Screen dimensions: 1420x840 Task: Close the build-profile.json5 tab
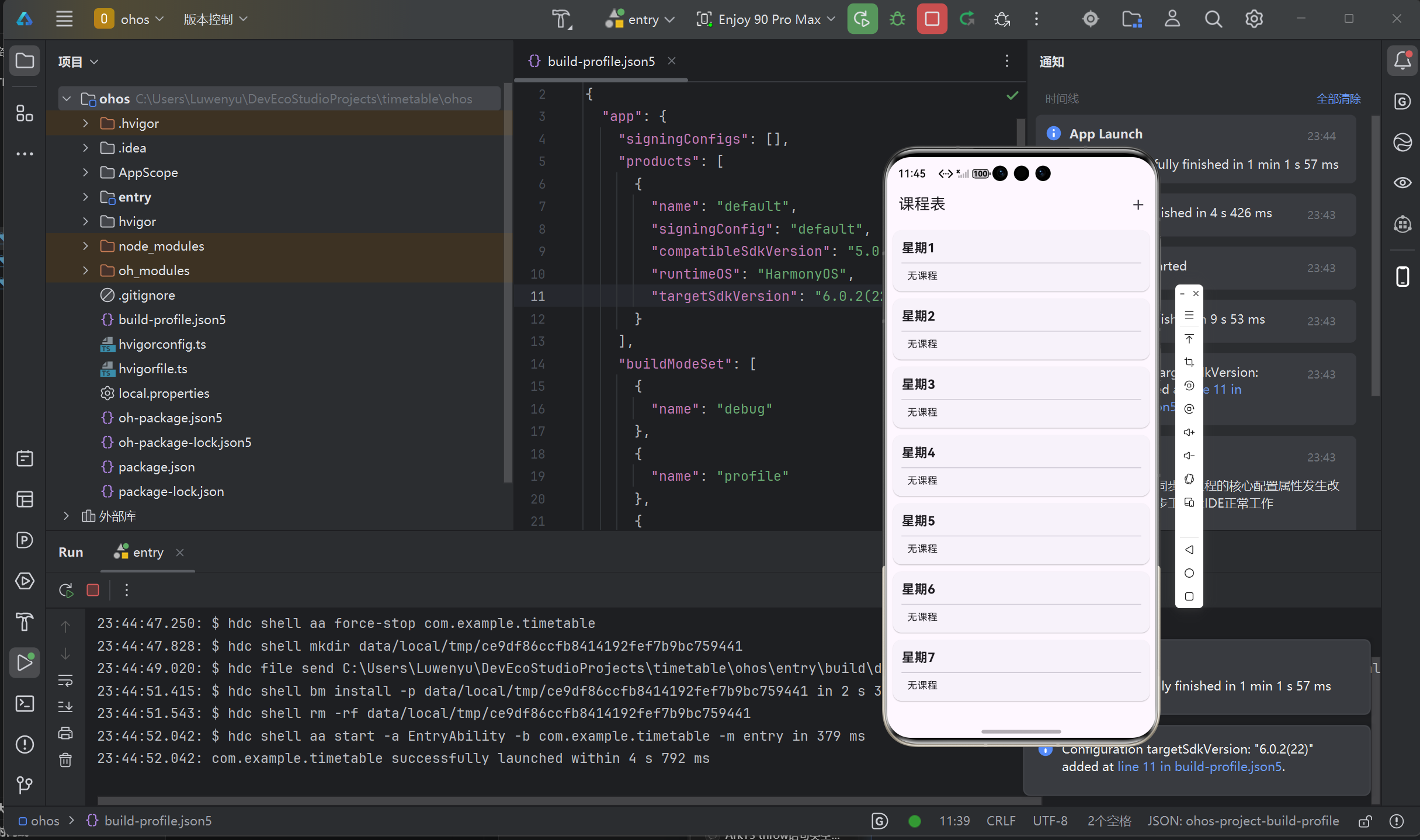(672, 61)
